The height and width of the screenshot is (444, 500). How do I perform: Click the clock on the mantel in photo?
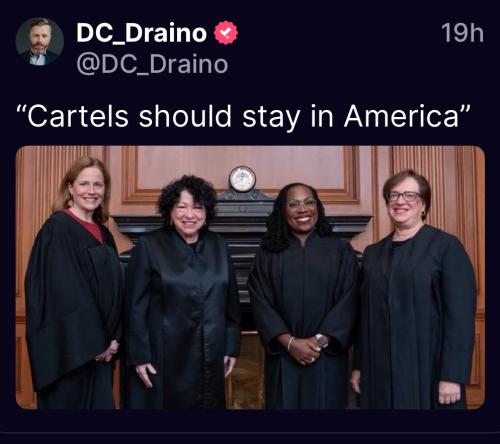pyautogui.click(x=242, y=179)
